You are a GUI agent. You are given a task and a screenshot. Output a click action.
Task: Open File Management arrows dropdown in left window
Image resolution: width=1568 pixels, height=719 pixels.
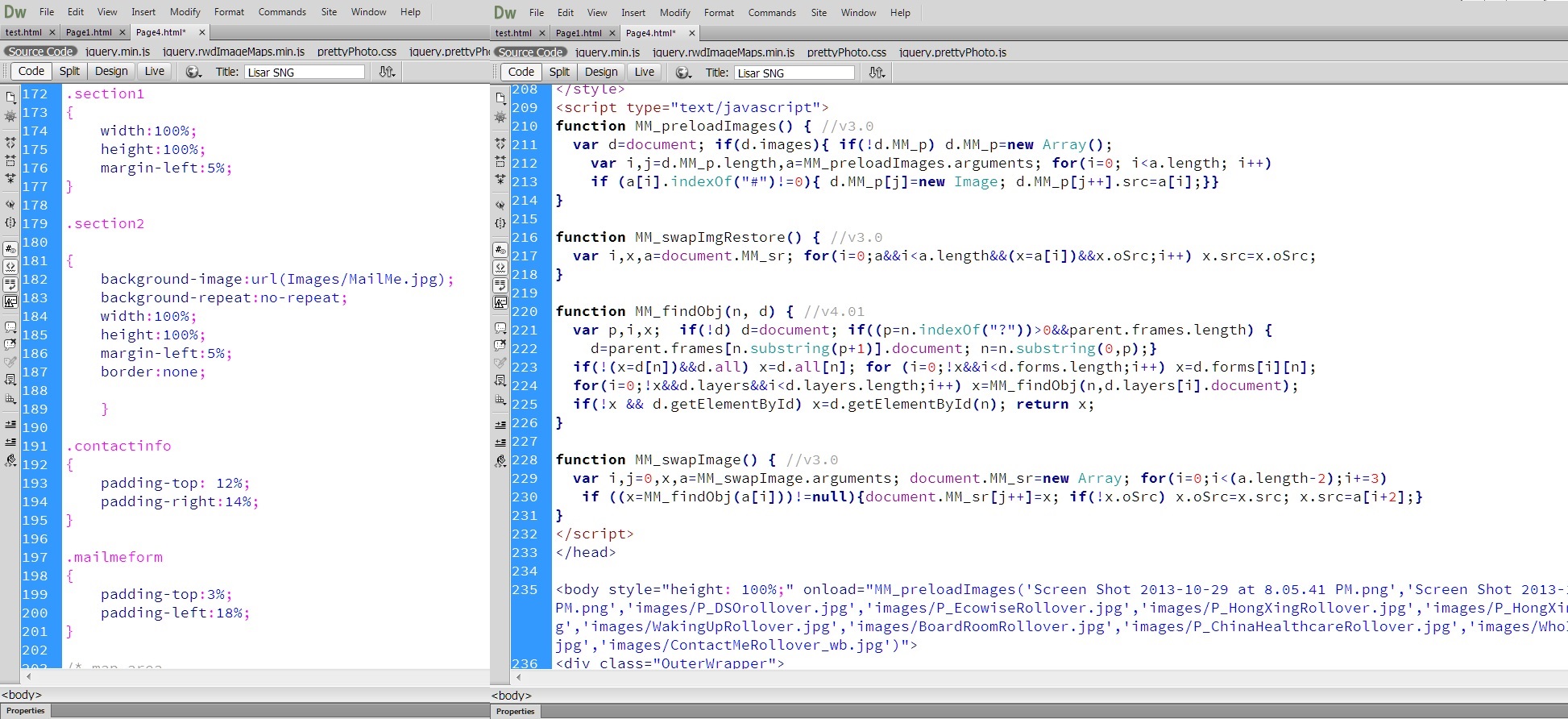388,72
